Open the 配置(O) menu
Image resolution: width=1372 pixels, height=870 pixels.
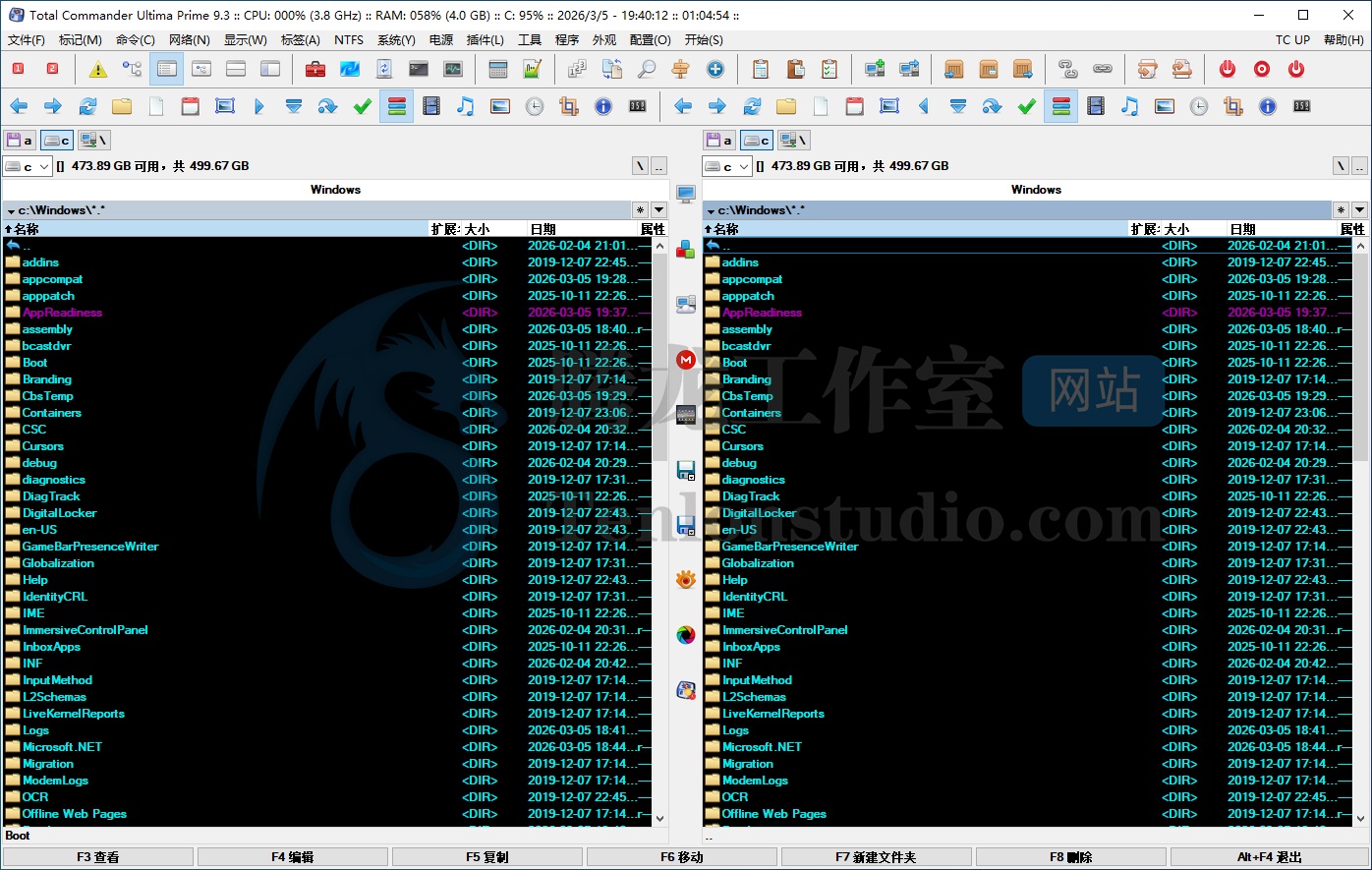pos(650,40)
